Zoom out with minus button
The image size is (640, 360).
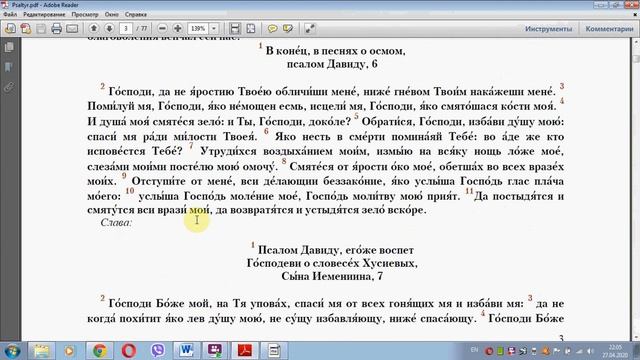coord(162,29)
